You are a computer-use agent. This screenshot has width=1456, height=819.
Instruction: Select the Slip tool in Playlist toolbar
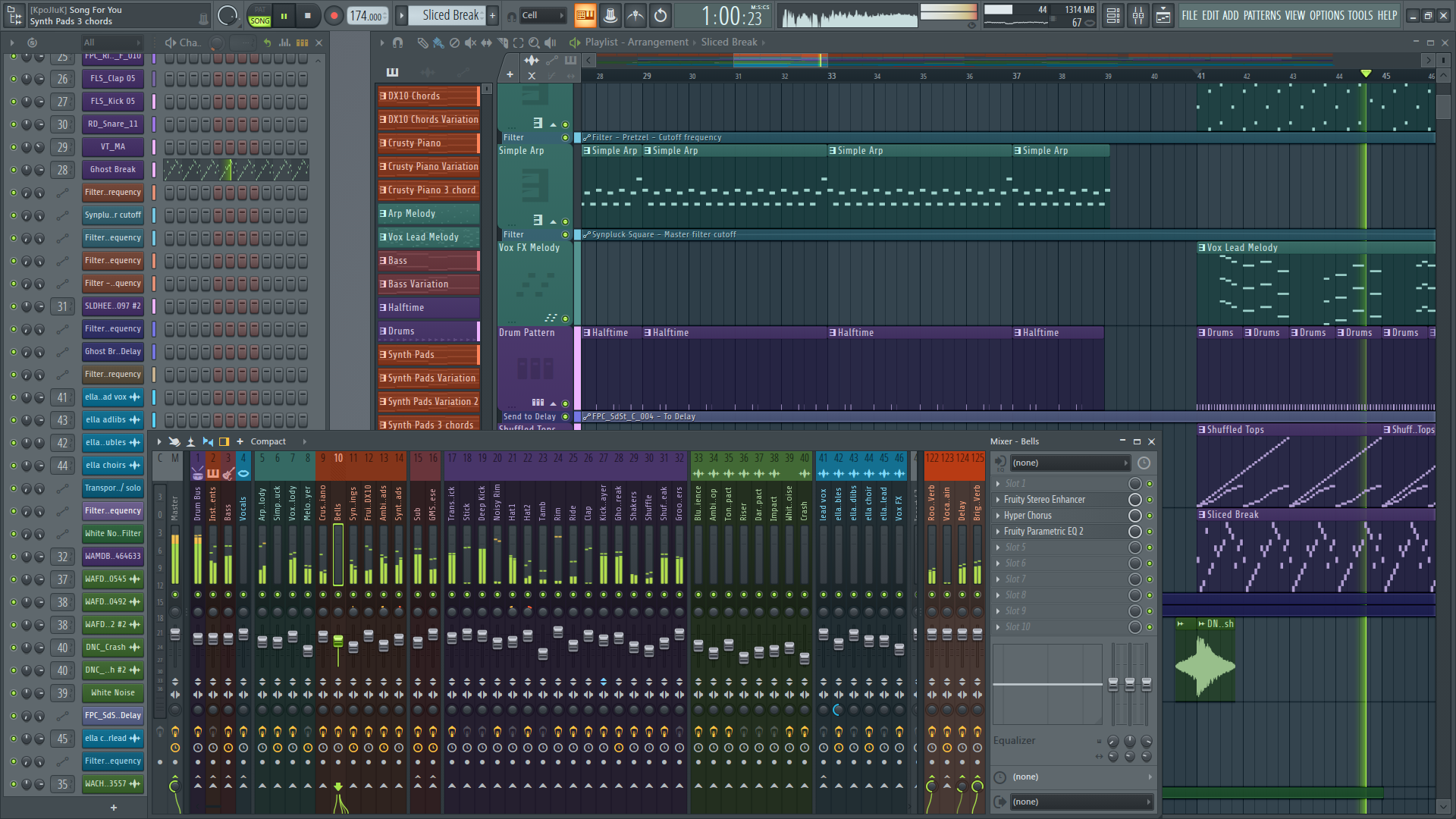486,42
